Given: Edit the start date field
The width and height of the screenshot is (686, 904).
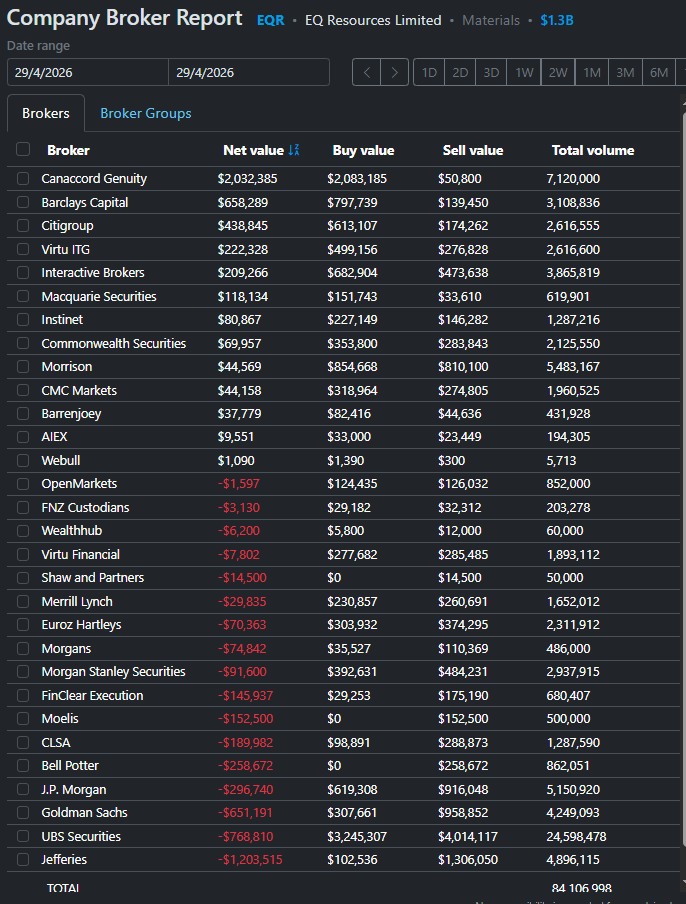Looking at the screenshot, I should tap(88, 73).
